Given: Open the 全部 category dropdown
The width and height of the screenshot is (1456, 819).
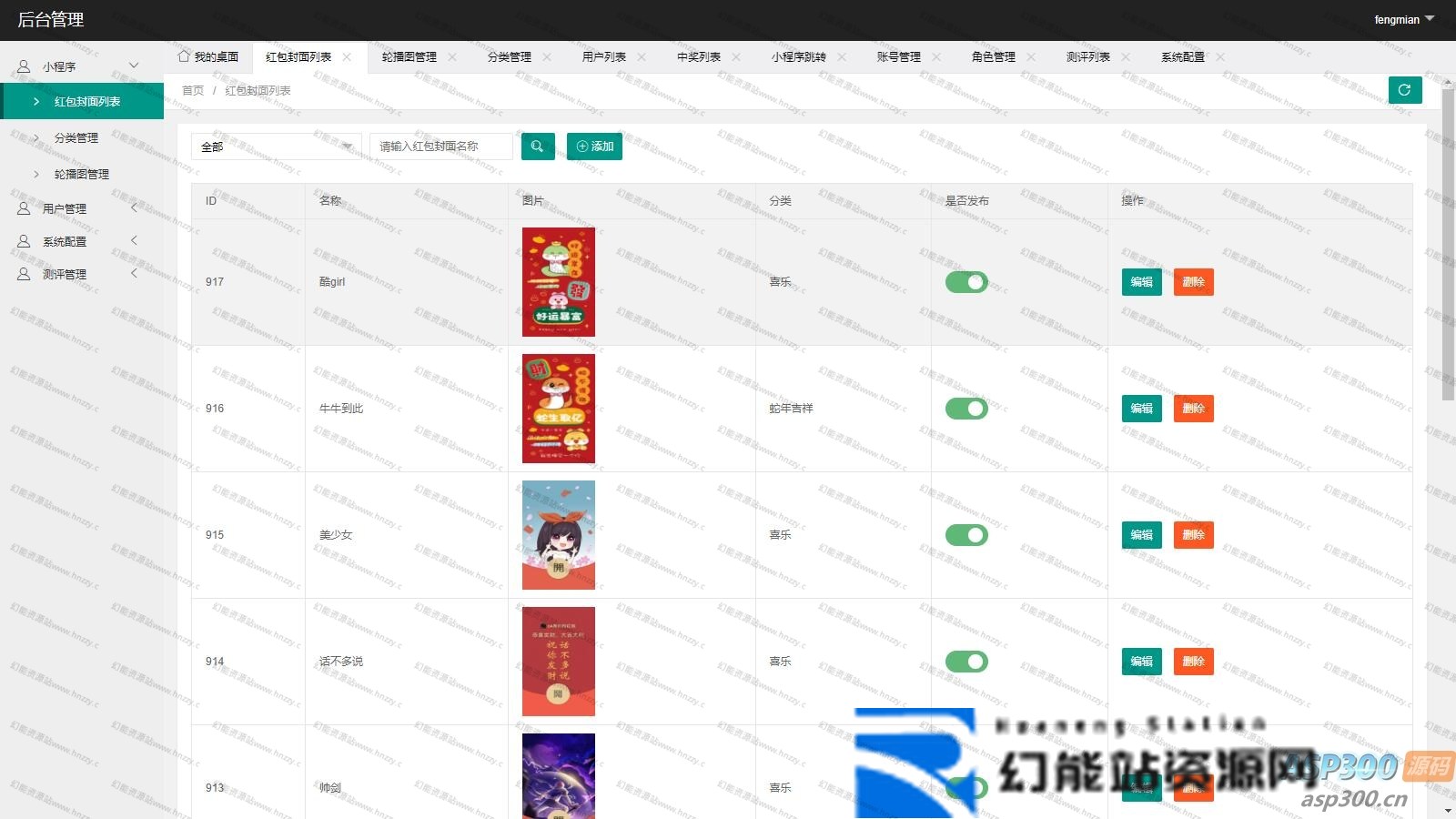Looking at the screenshot, I should (277, 147).
